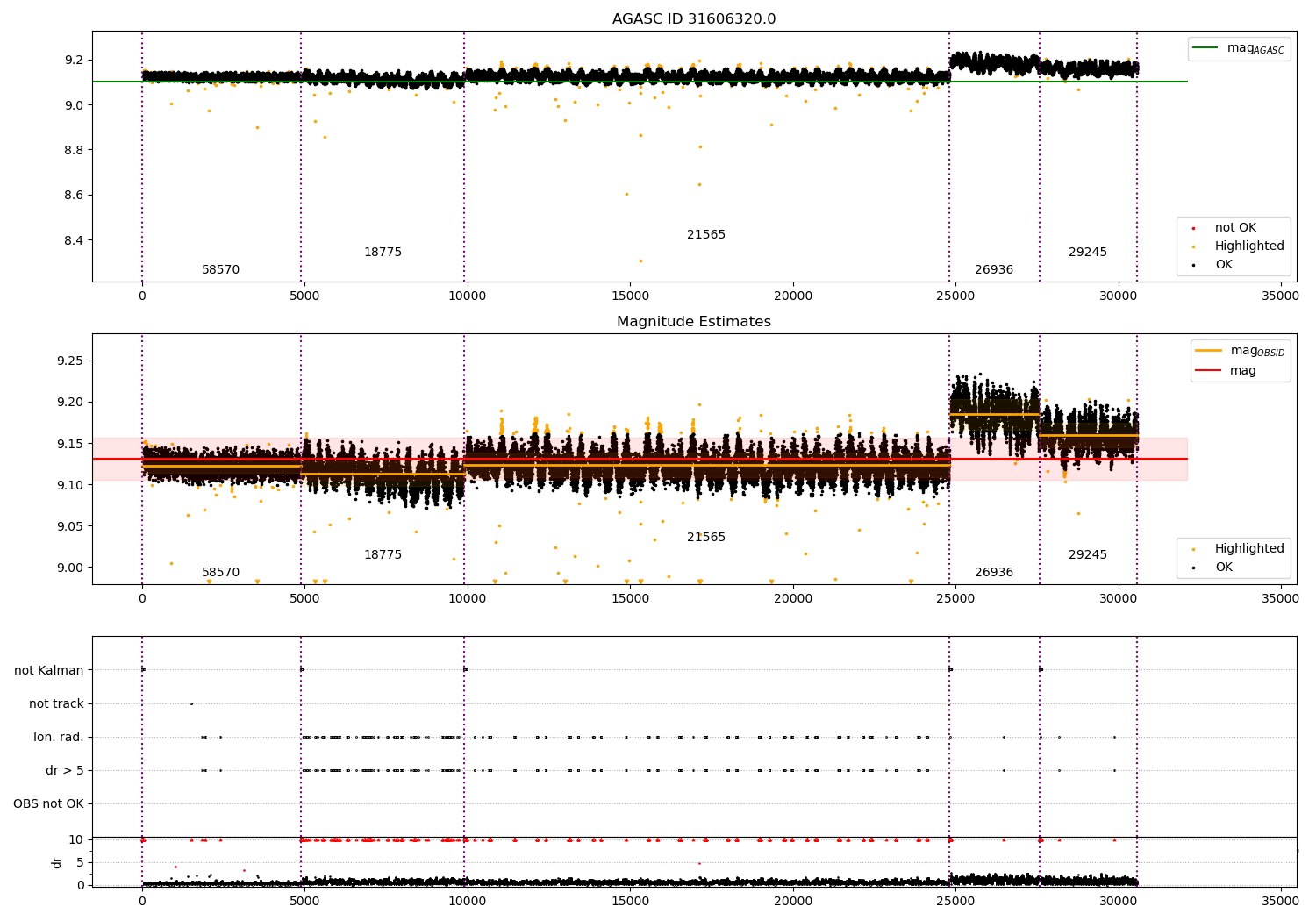Click the y-axis tick 9.20 in the middle plot
Image resolution: width=1316 pixels, height=921 pixels.
tap(71, 403)
